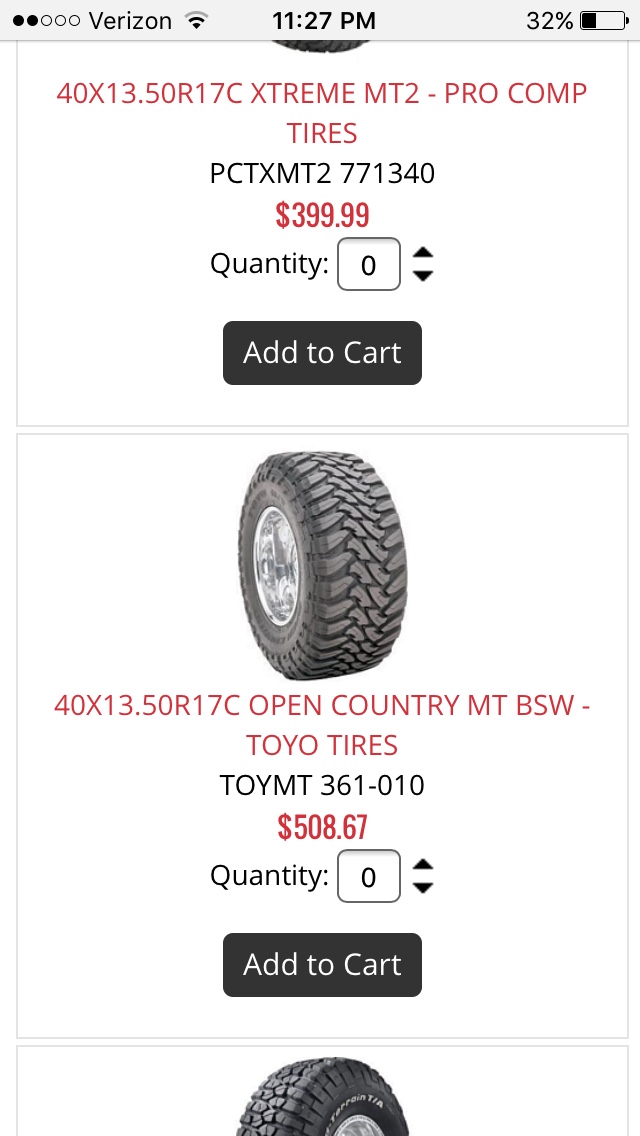Focus the quantity field for Pro Comp tire
Screen dimensions: 640x1136
[369, 265]
